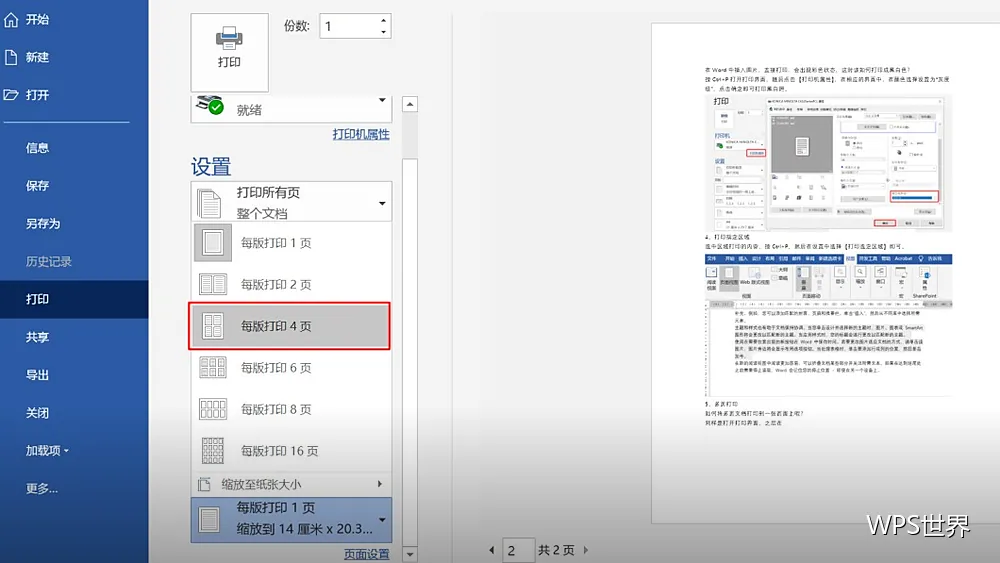Decrease copies with the down spinner arrow
Viewport: 1000px width, 563px height.
pyautogui.click(x=383, y=32)
